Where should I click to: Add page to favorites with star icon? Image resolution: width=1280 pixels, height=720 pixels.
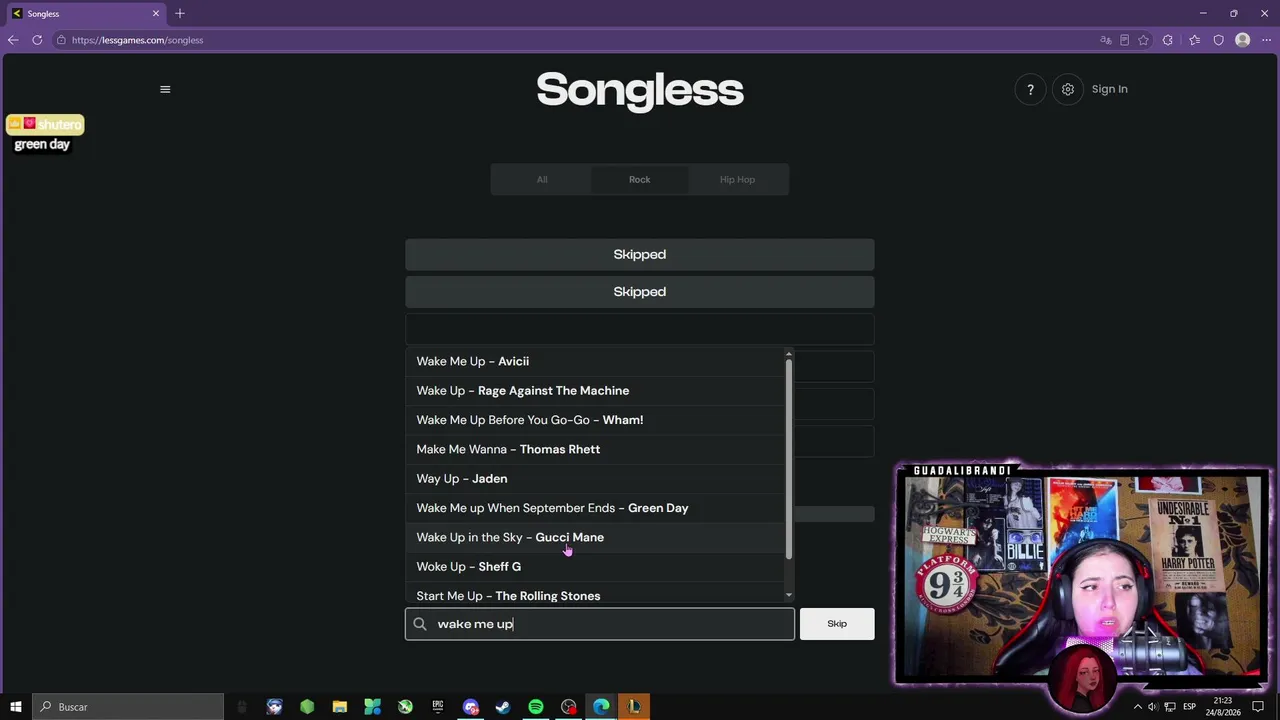1143,40
